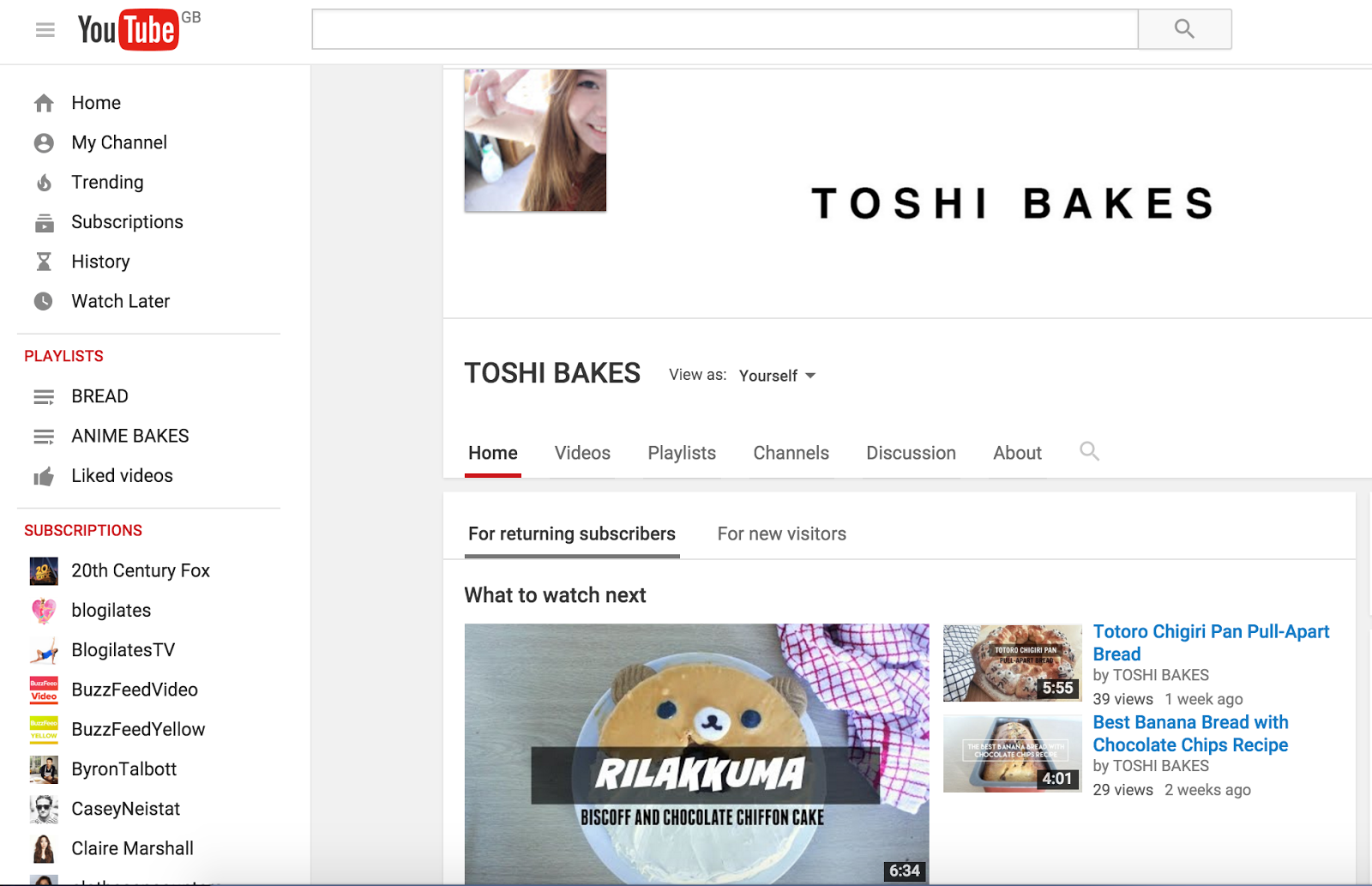1372x886 pixels.
Task: Click the 'What to watch next' heading
Action: coord(555,595)
